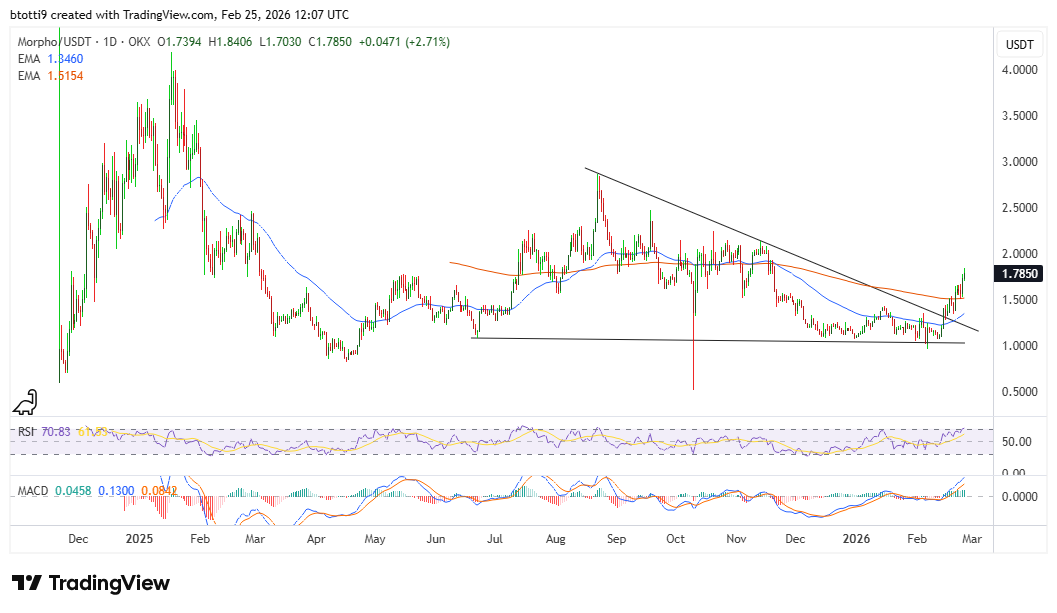Image resolution: width=1057 pixels, height=613 pixels.
Task: Expand the USDT currency selector at top right
Action: coord(1019,44)
